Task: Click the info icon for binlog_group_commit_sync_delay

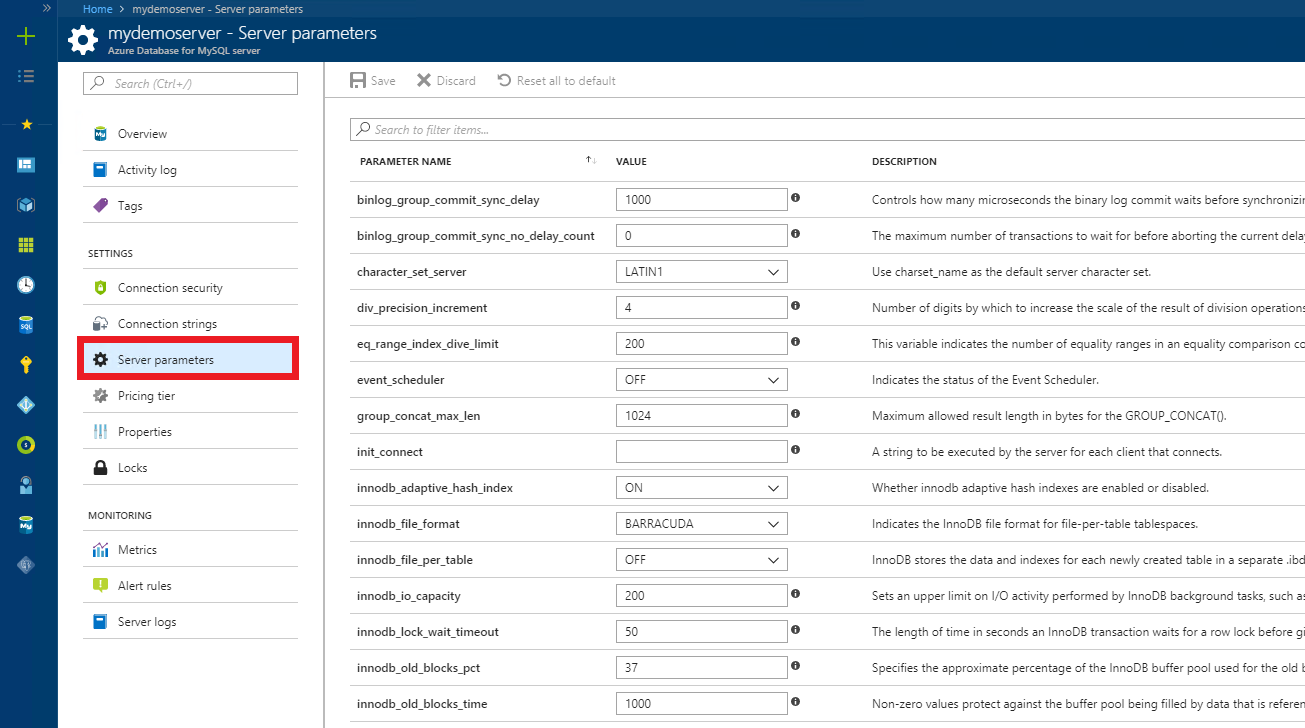Action: coord(795,198)
